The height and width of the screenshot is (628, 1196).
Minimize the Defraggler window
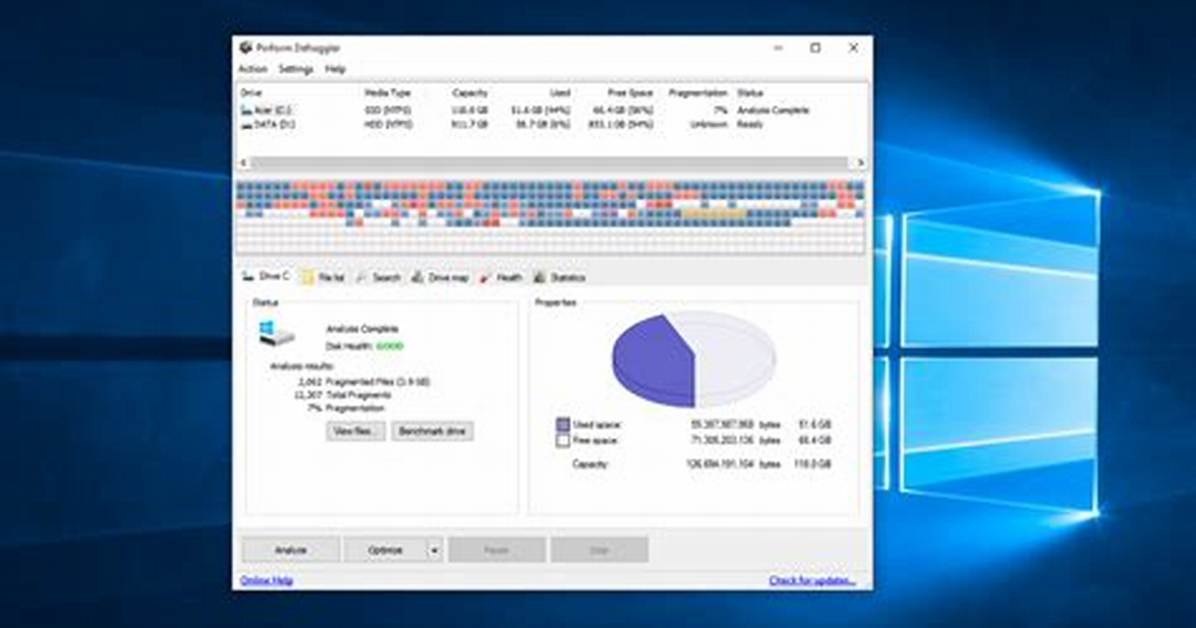(x=778, y=47)
